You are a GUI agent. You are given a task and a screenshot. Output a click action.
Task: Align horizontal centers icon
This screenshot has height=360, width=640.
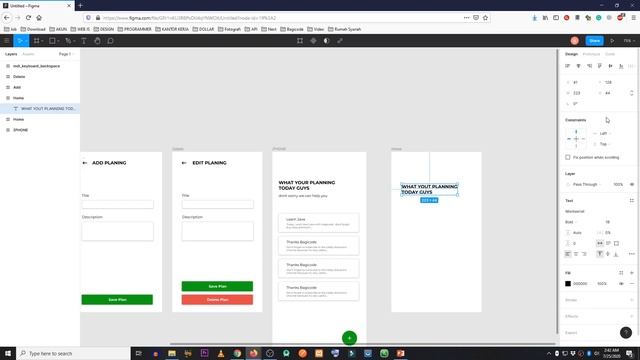point(578,66)
